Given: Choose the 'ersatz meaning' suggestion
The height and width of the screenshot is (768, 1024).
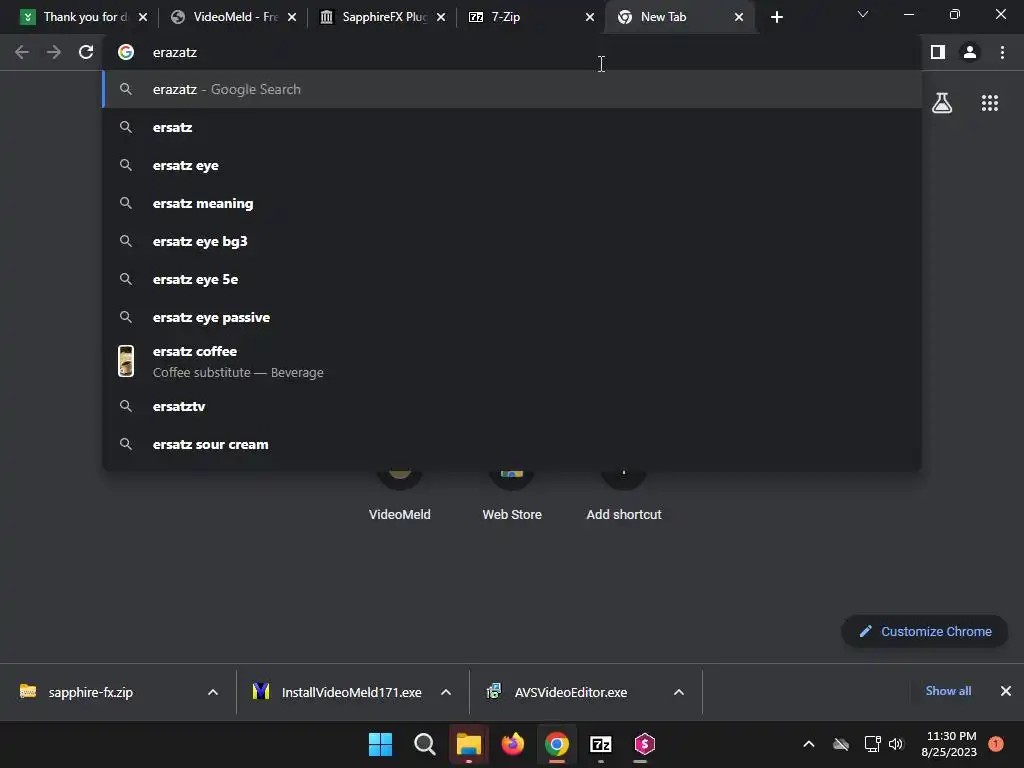Looking at the screenshot, I should (513, 203).
